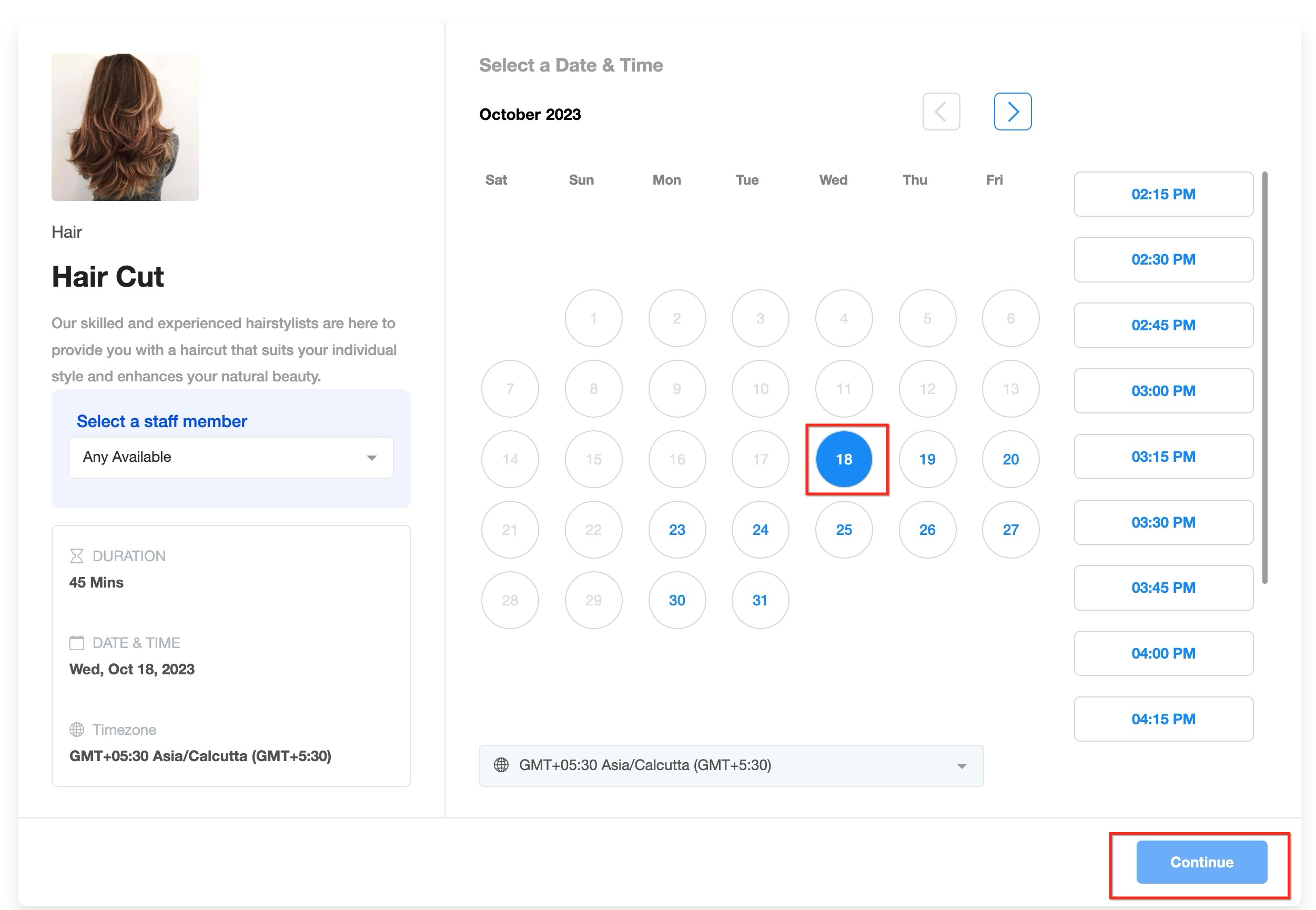This screenshot has height=910, width=1316.
Task: Click the calendar Date & Time icon
Action: 76,643
